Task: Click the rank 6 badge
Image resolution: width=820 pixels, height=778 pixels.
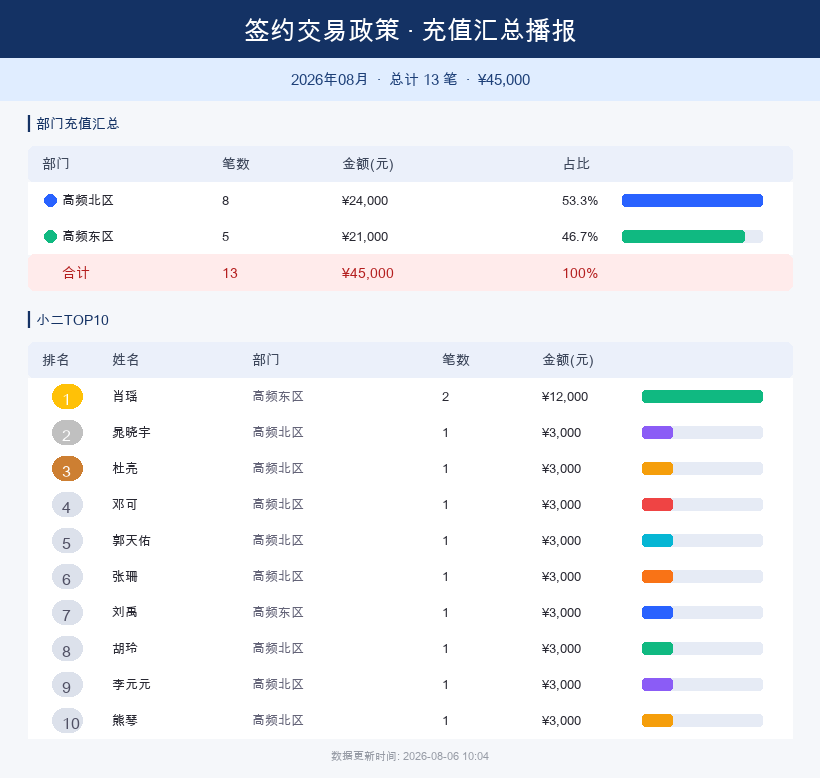Action: (x=67, y=577)
